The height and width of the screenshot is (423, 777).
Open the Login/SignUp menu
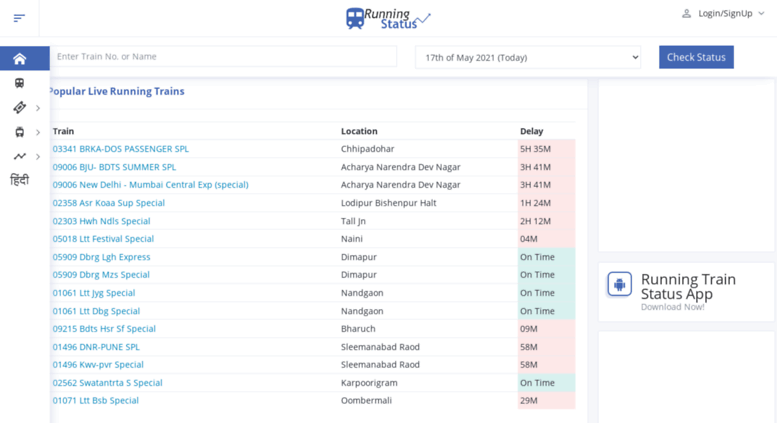click(x=723, y=14)
